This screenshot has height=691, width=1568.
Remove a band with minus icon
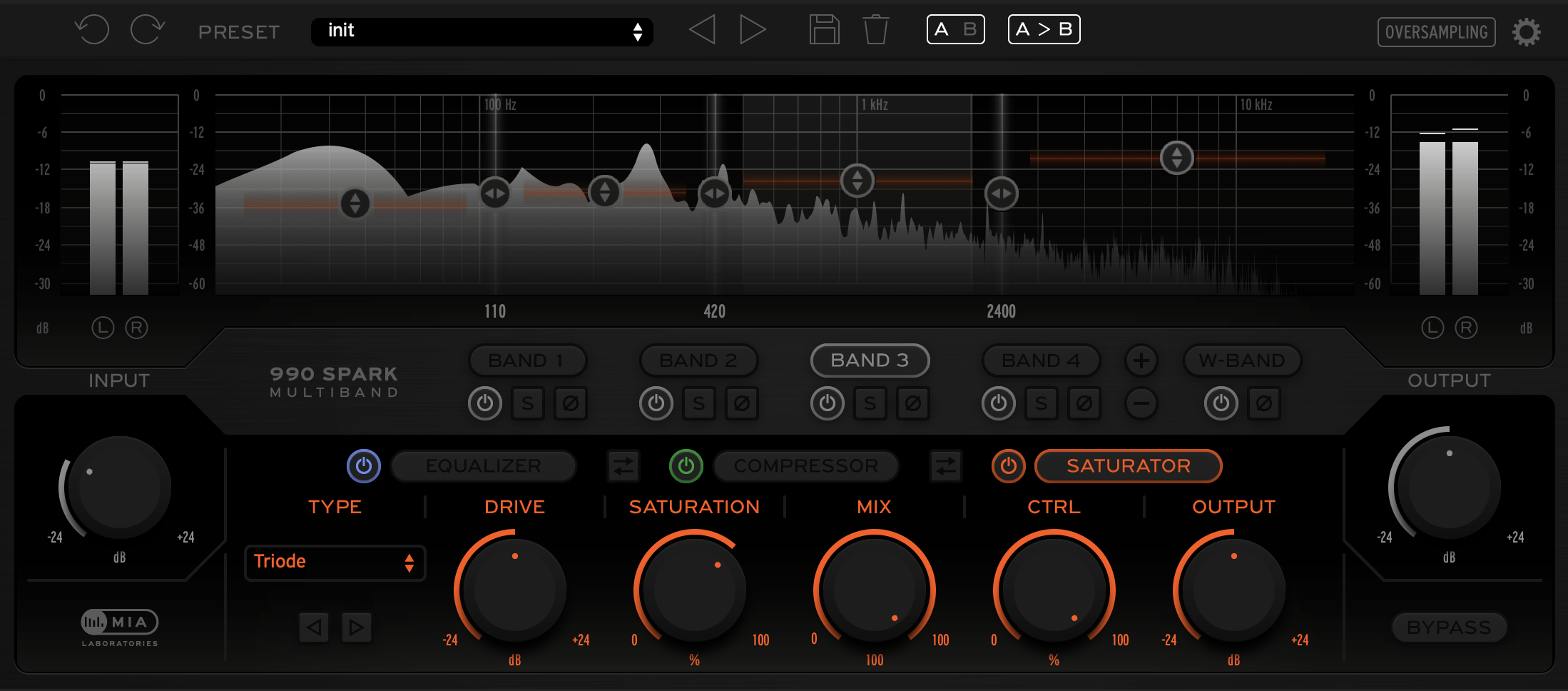point(1141,404)
